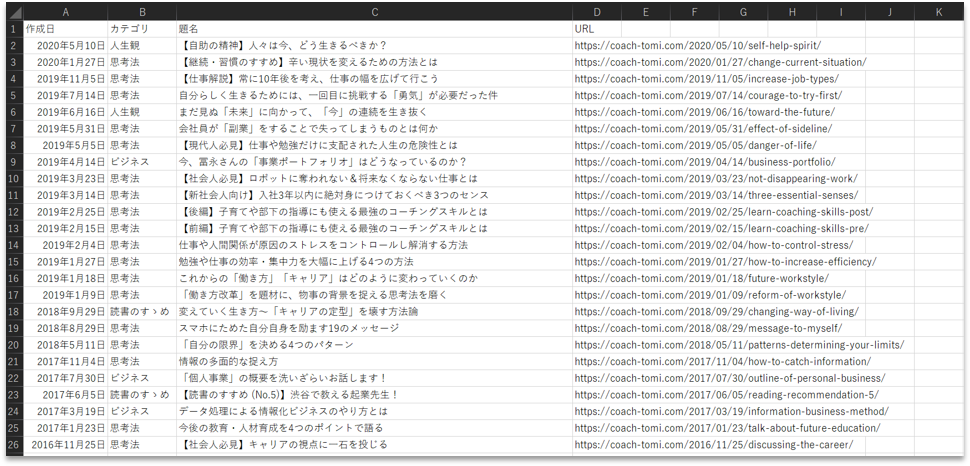This screenshot has width=970, height=466.
Task: Click the 作成日 header cell
Action: tap(65, 29)
